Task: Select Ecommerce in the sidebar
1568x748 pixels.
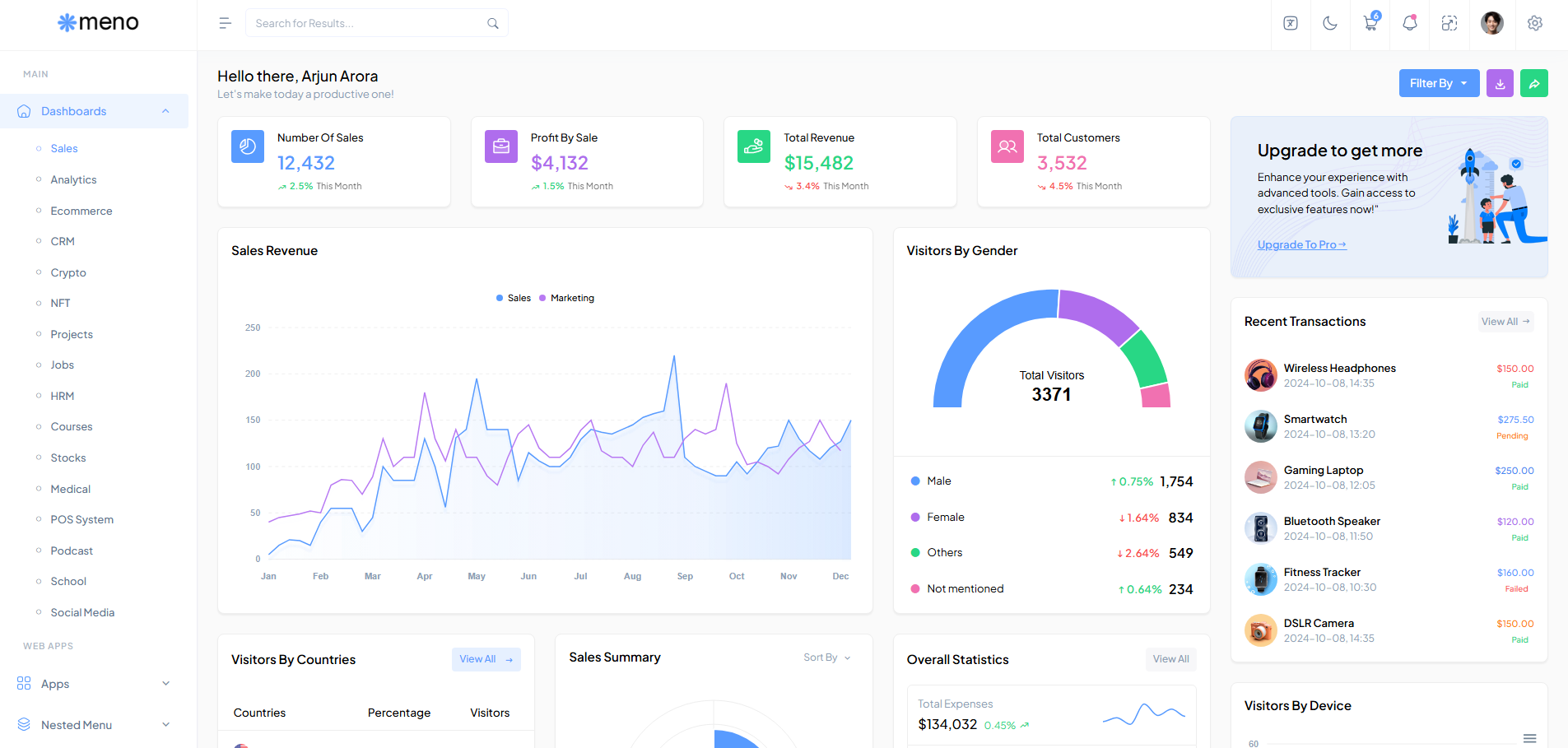Action: pos(81,211)
